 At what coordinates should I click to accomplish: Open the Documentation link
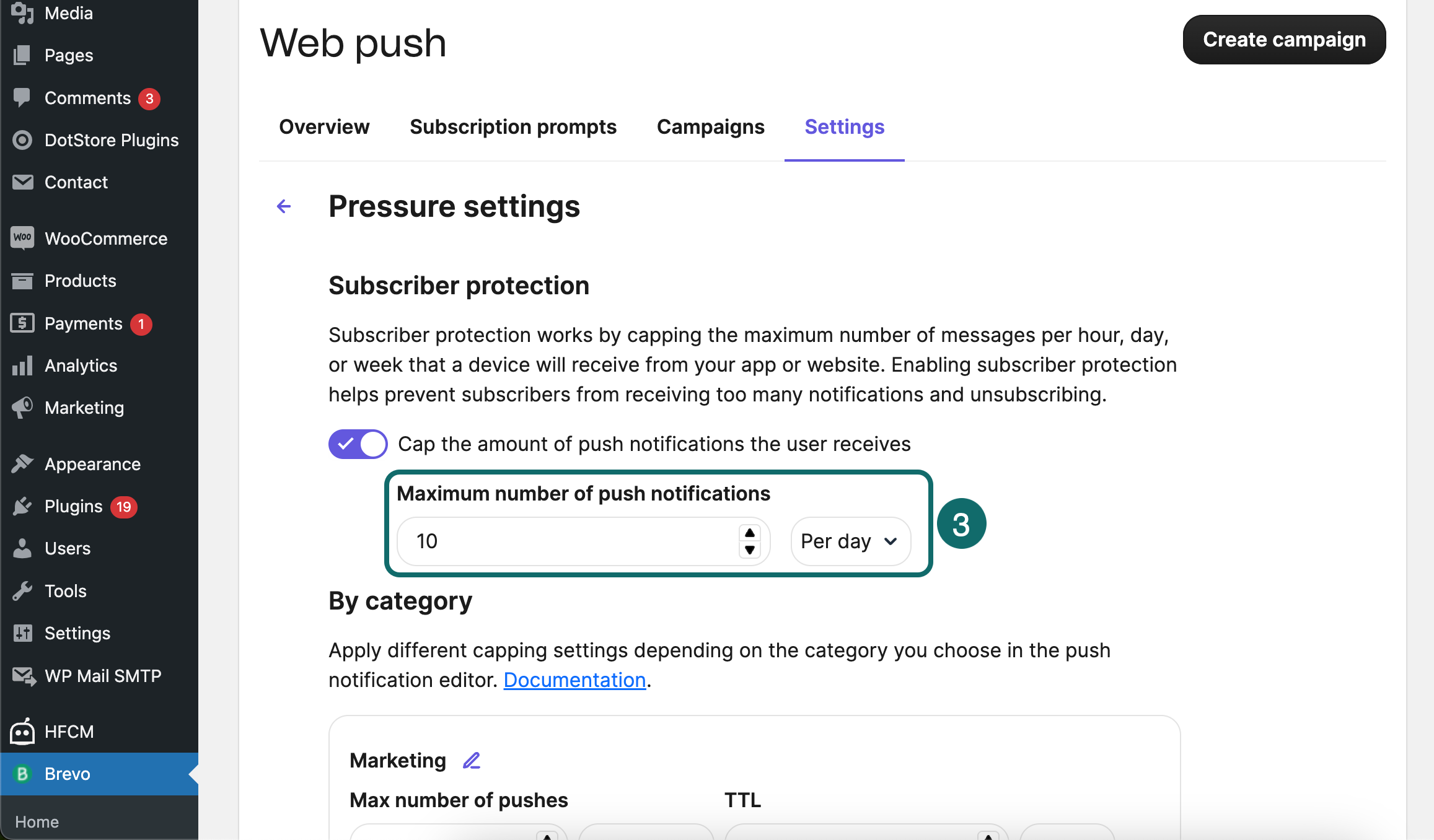coord(574,680)
